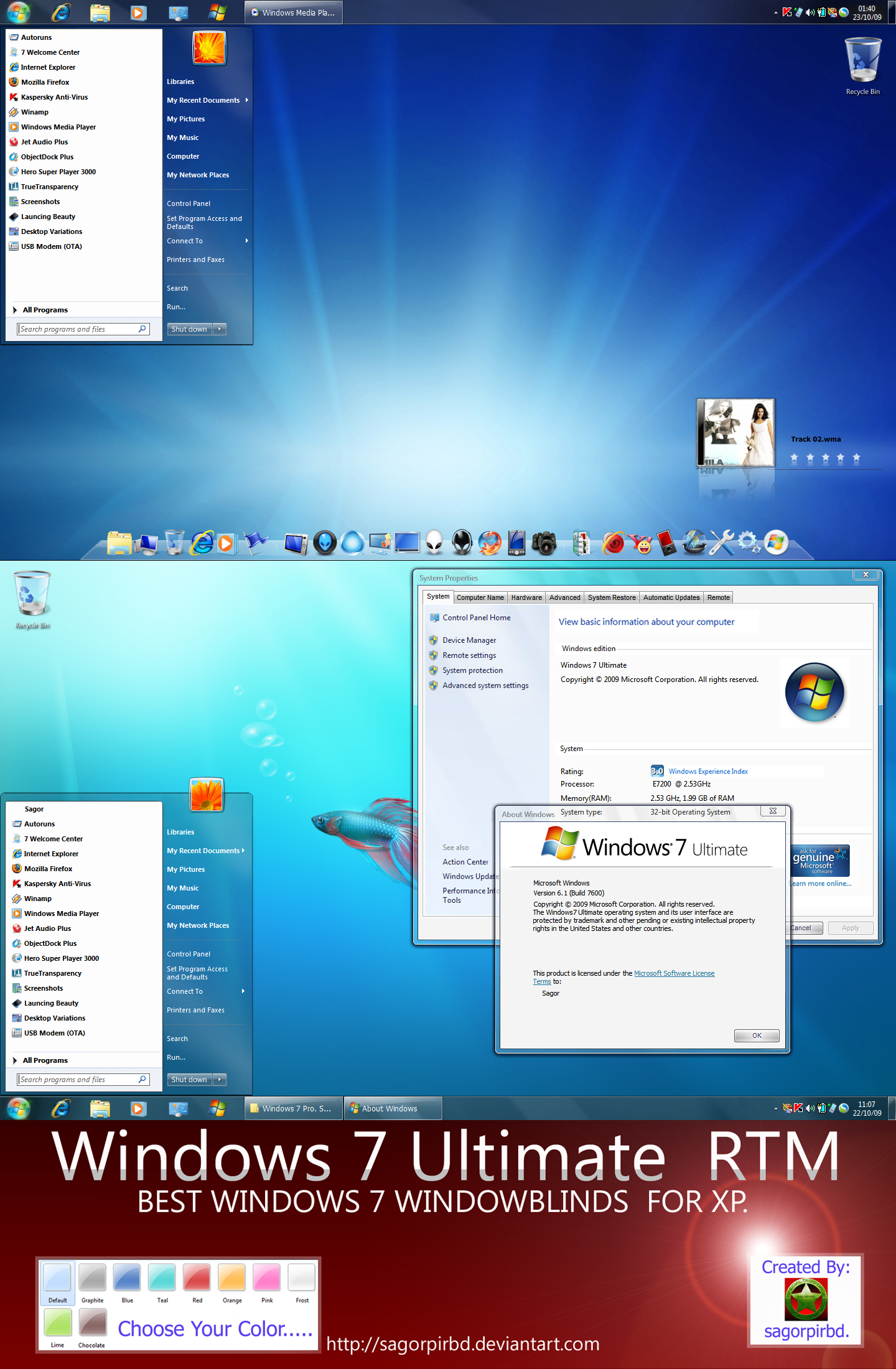
Task: Select the System Restore tab
Action: click(x=612, y=597)
